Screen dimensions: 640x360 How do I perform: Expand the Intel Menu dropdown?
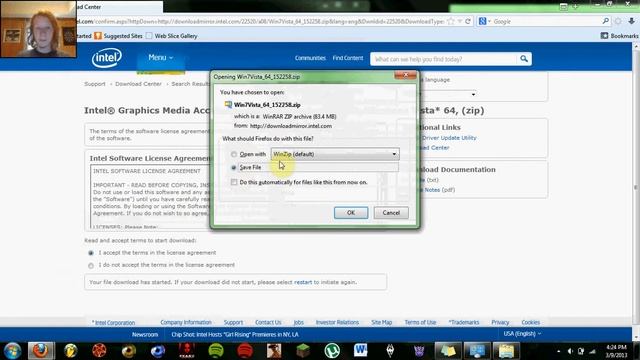160,58
